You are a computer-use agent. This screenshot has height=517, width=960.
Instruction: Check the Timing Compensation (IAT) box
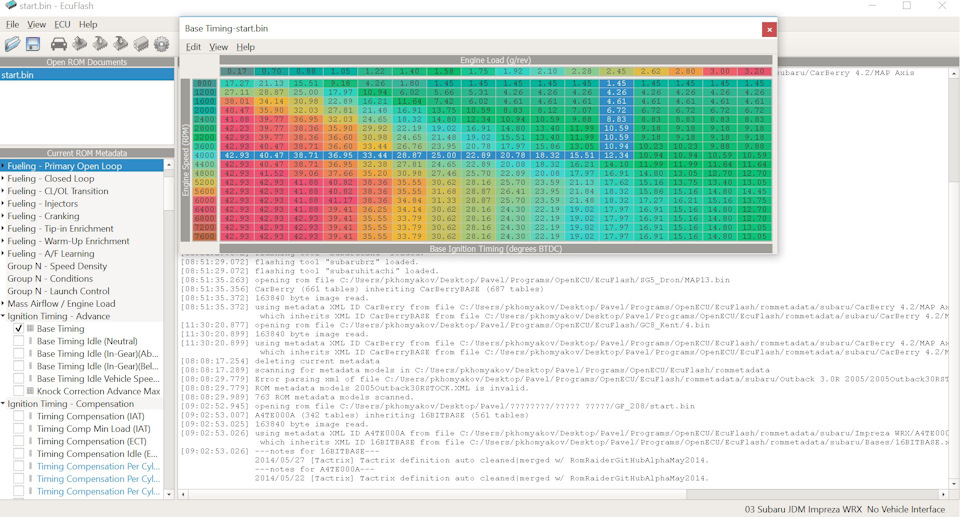coord(19,417)
